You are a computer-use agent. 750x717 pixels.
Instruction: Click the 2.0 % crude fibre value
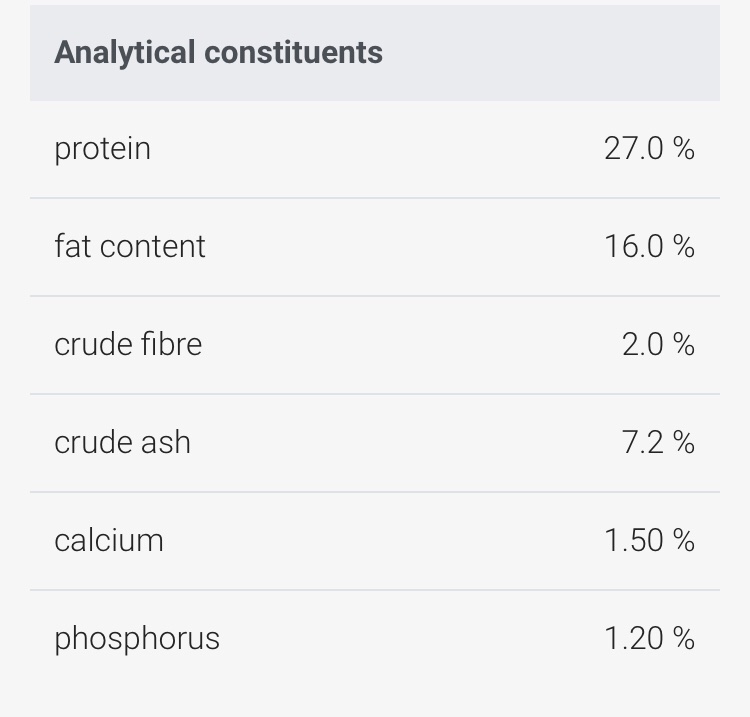click(658, 344)
